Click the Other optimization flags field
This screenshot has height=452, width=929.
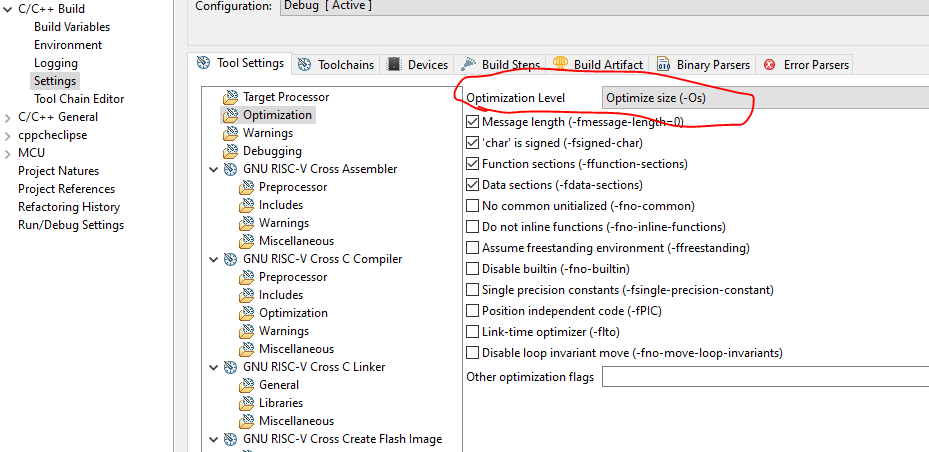click(764, 377)
